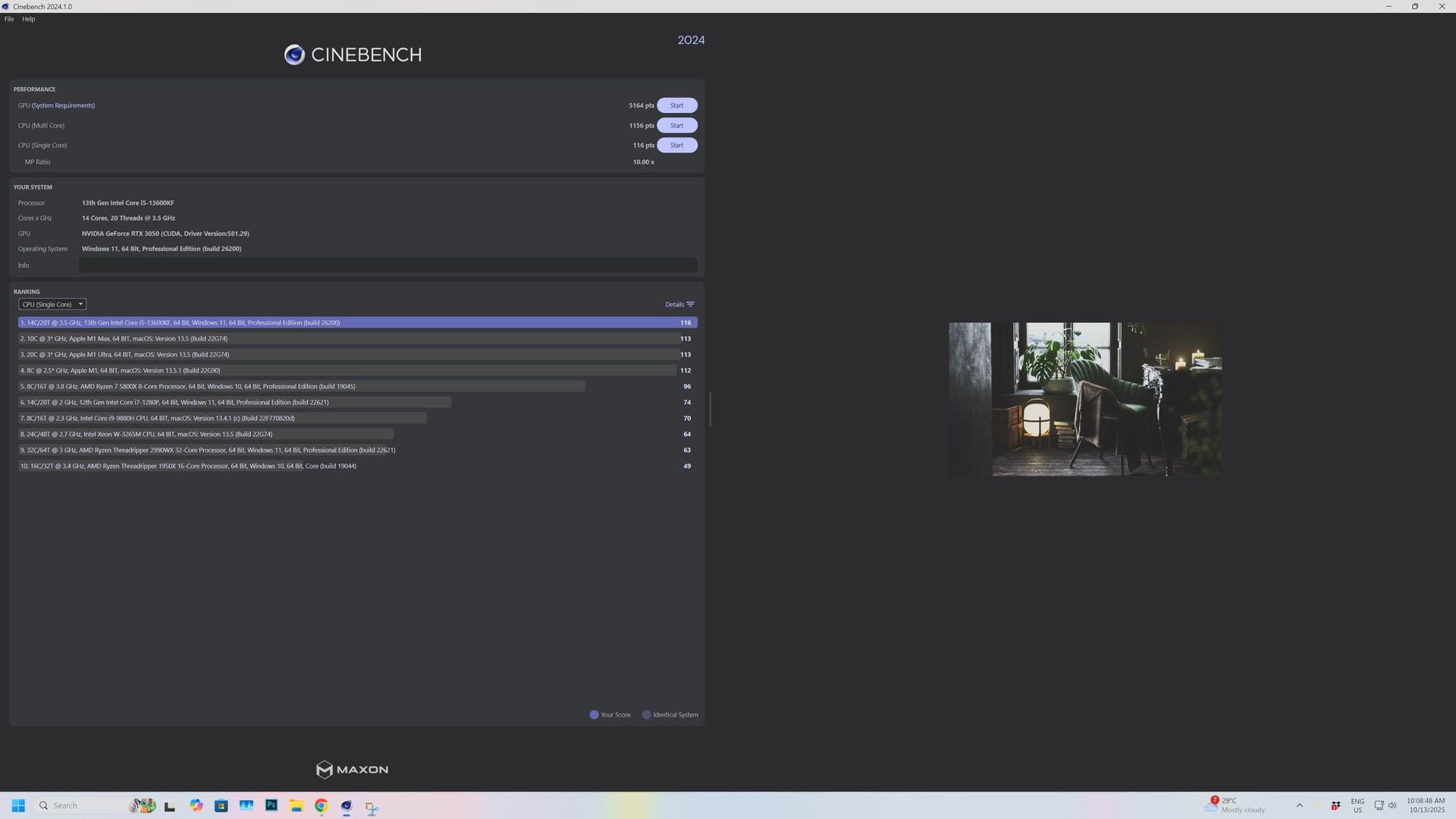Image resolution: width=1456 pixels, height=819 pixels.
Task: Click the NVIDIA GeForce RTX 3050 GPU text
Action: click(165, 234)
